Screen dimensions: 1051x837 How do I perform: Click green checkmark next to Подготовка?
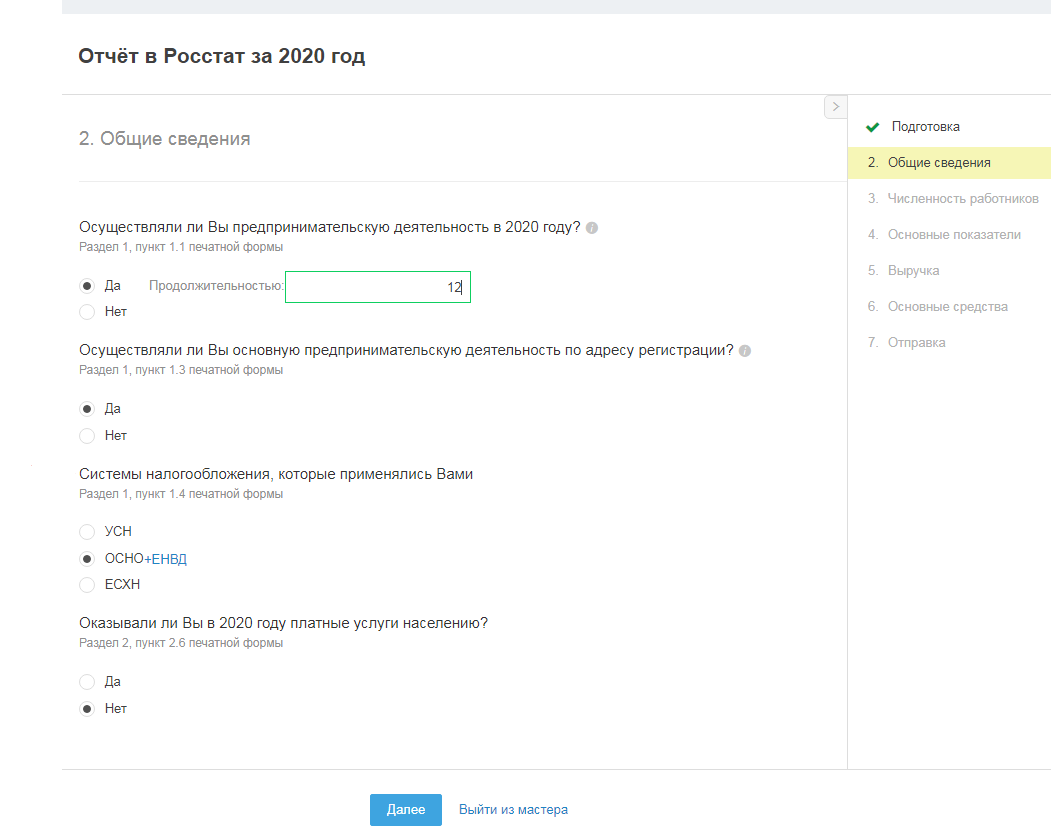point(872,127)
